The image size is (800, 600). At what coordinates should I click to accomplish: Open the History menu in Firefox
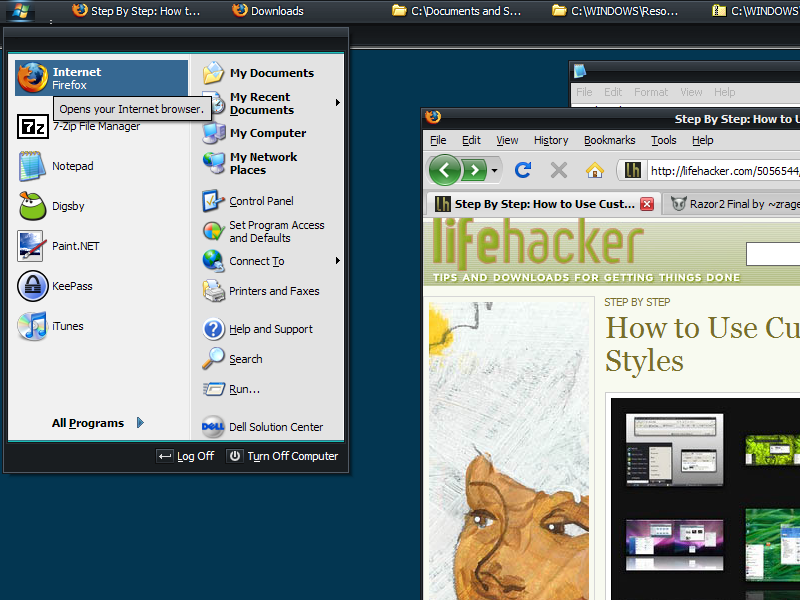[x=550, y=141]
